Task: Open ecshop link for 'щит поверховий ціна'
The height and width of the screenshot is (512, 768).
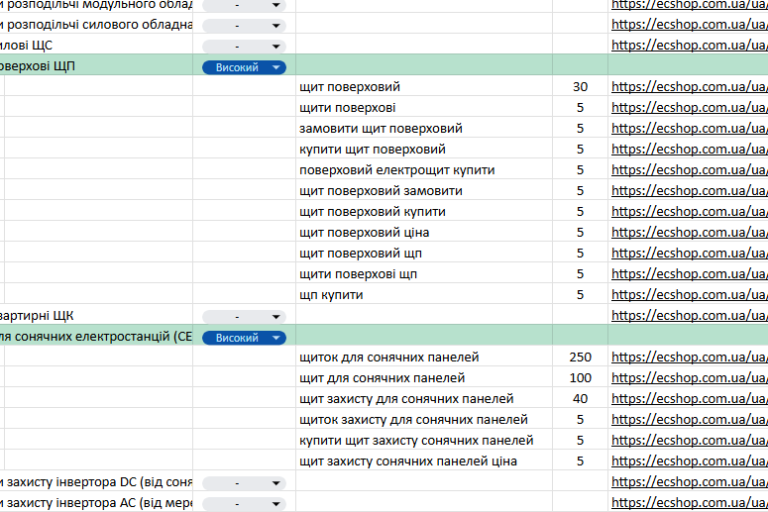Action: tap(689, 232)
